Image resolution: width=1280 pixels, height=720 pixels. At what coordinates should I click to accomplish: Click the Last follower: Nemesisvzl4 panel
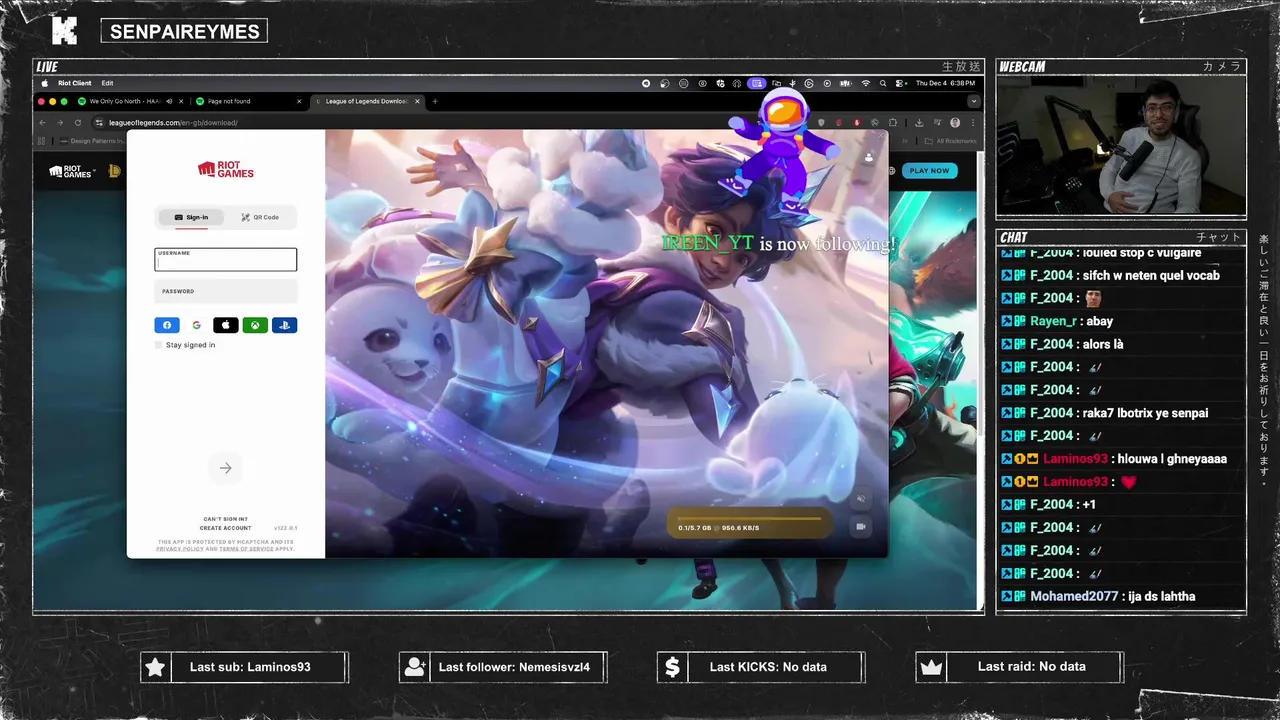[x=503, y=667]
